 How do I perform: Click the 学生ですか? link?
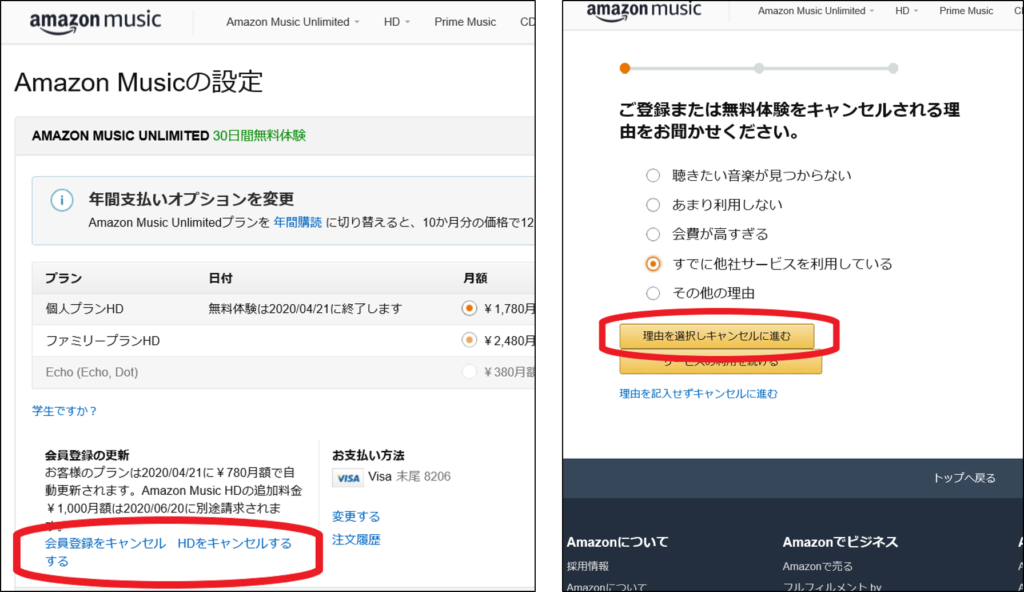click(x=65, y=411)
